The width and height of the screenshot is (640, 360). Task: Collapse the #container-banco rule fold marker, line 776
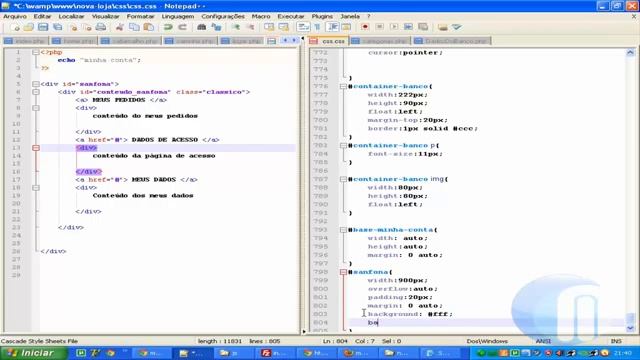[343, 87]
